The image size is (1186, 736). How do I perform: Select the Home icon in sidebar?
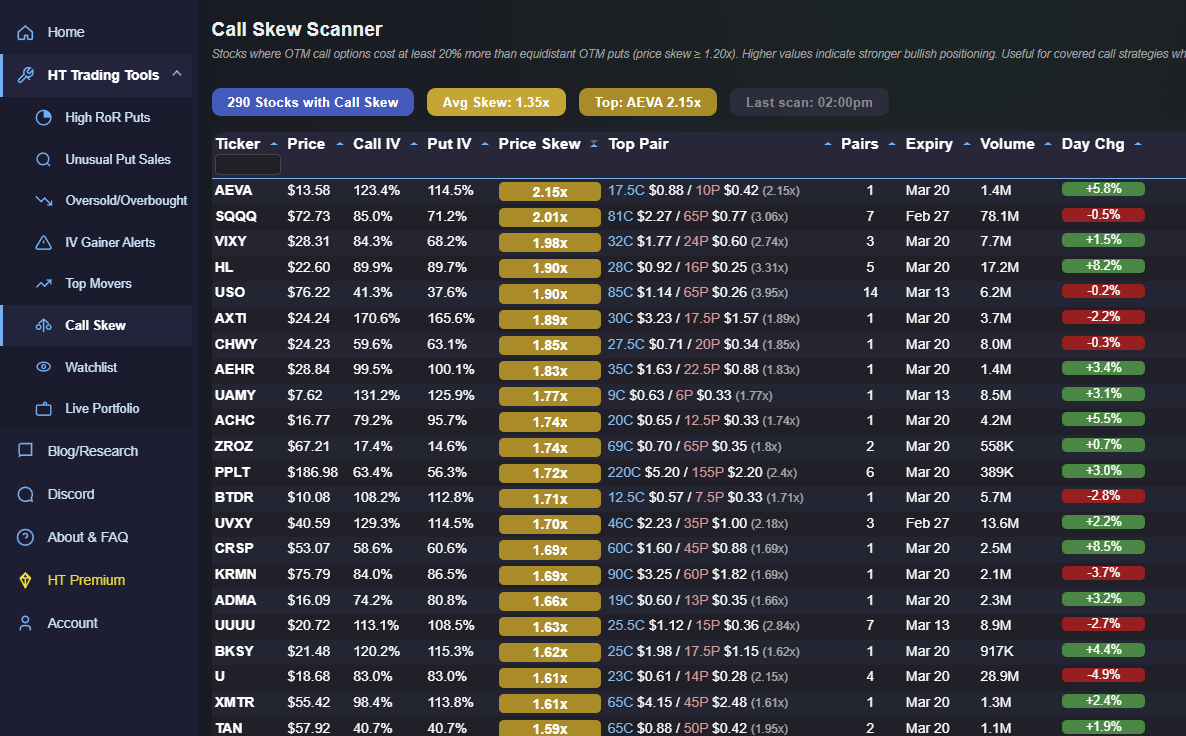pyautogui.click(x=24, y=32)
